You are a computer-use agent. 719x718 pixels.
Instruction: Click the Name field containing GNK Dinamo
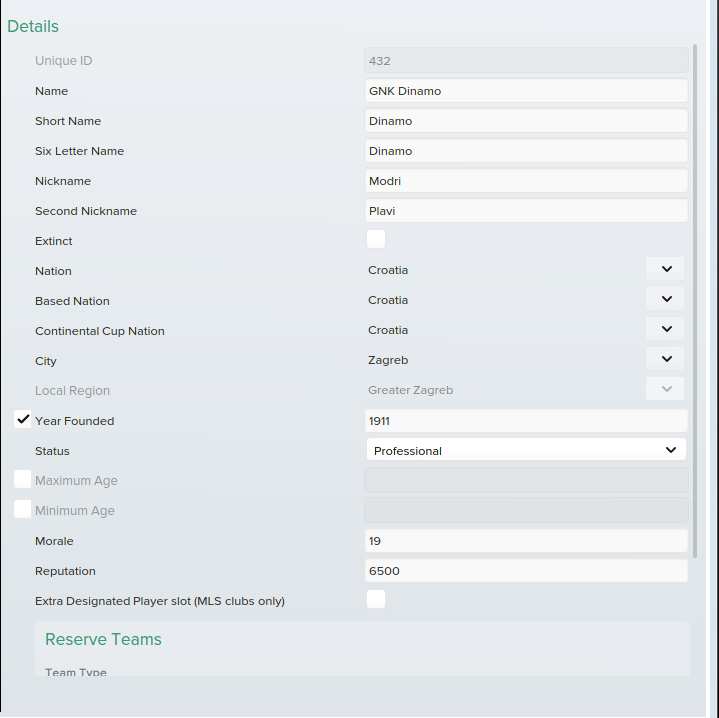[x=526, y=91]
